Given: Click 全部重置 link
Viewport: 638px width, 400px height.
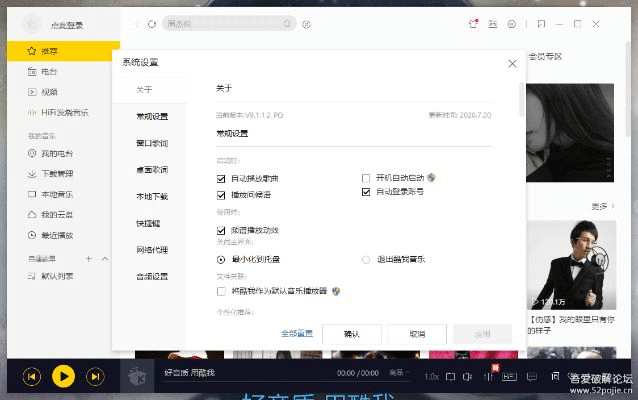Looking at the screenshot, I should [297, 333].
